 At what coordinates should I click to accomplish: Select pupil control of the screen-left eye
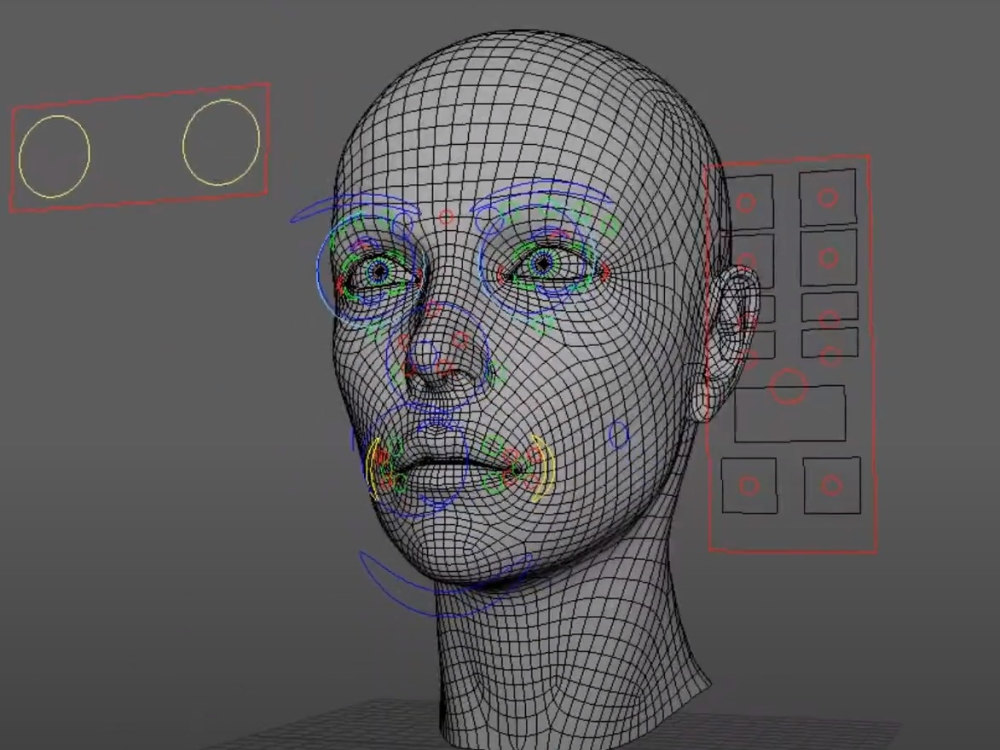click(379, 272)
